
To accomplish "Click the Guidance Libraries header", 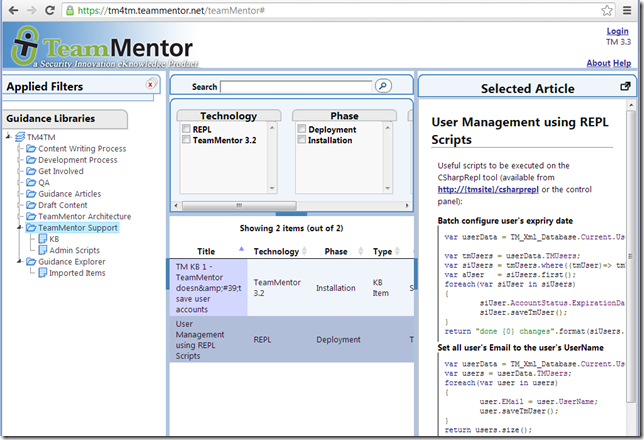I will (x=65, y=119).
